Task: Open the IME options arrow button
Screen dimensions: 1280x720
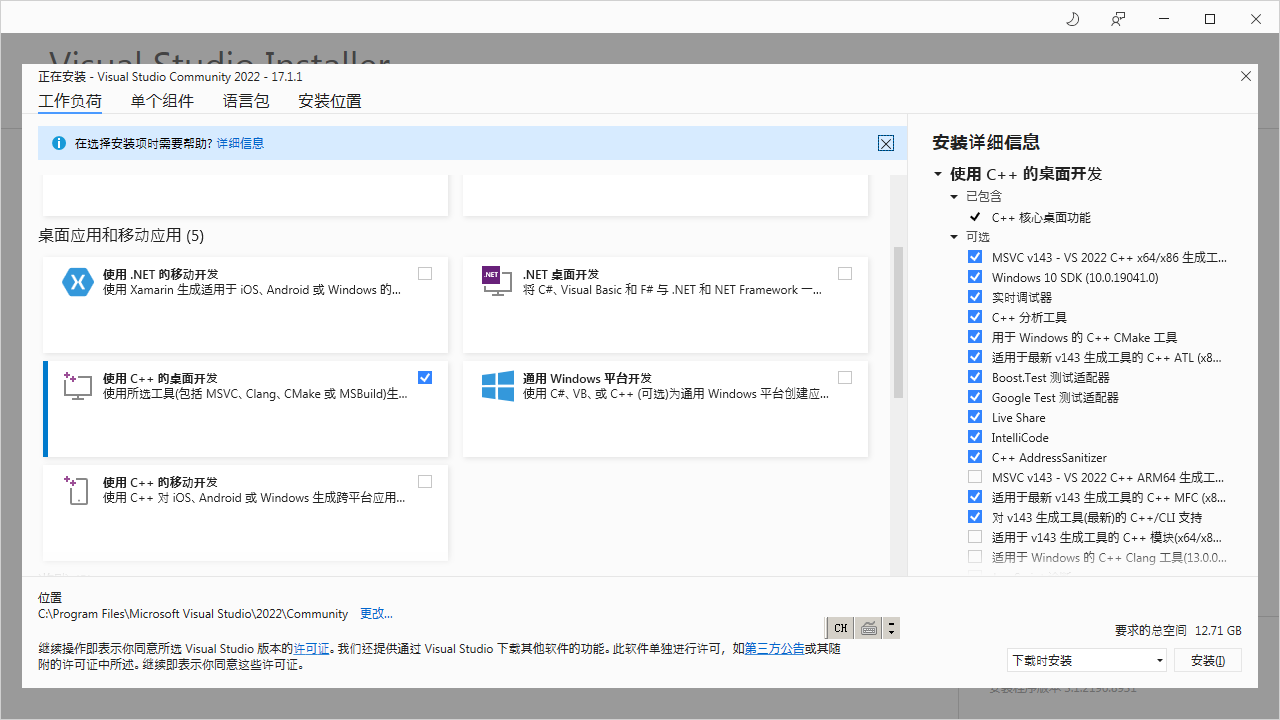Action: click(x=892, y=628)
